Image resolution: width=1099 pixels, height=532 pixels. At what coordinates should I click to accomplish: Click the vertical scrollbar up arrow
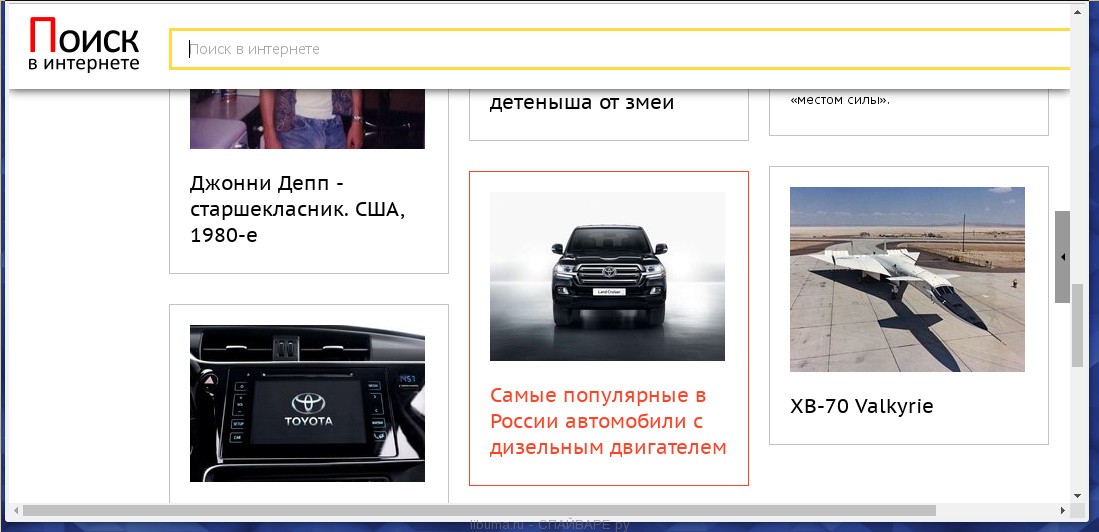coord(1077,11)
